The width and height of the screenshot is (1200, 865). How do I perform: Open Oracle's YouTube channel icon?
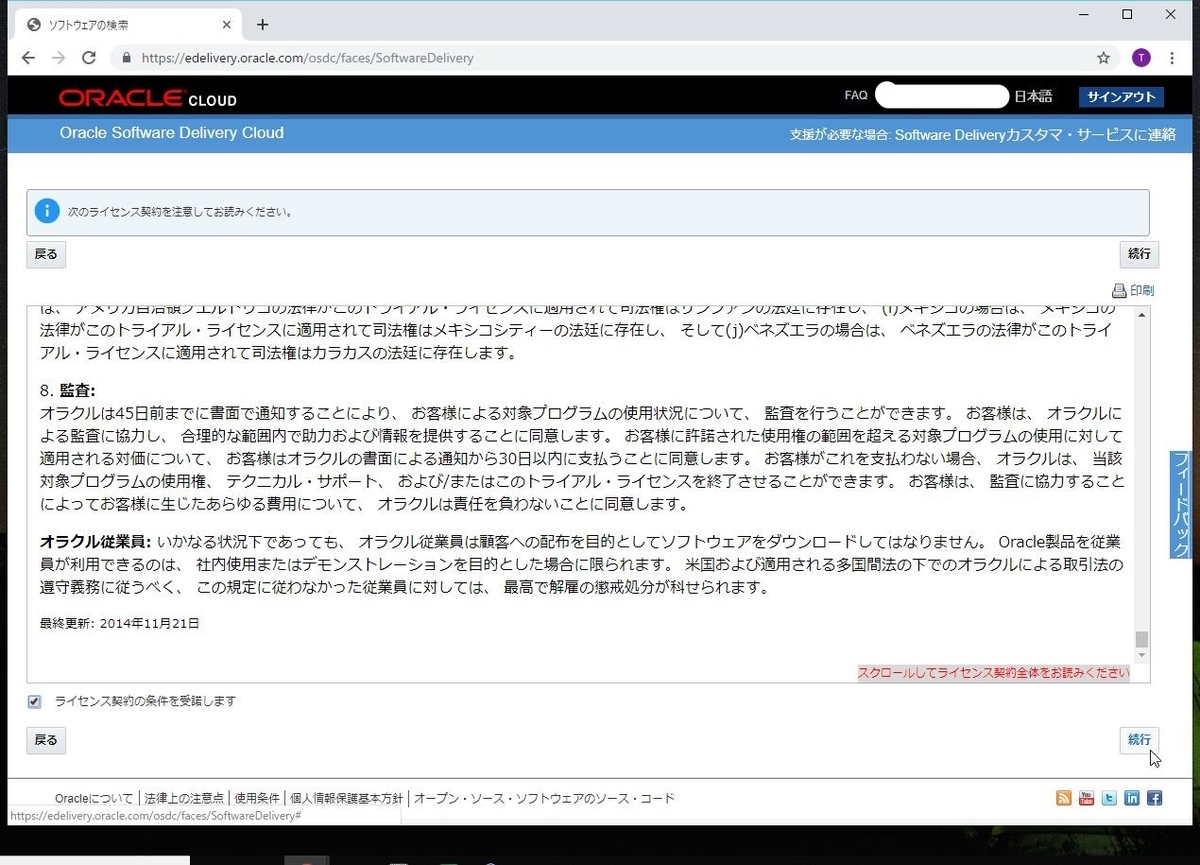1086,798
